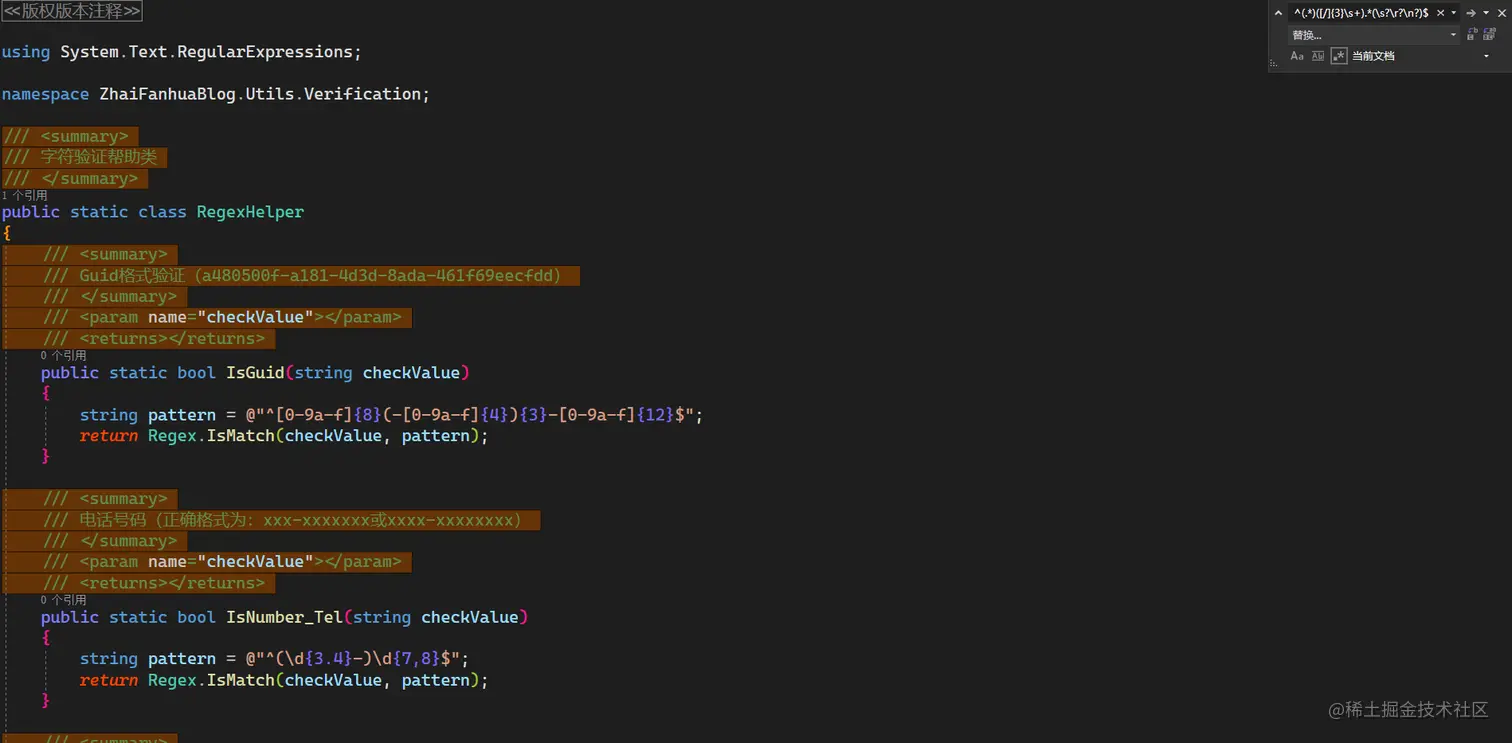Click the Guid格式验证 comment line
Screen dimensions: 1512x743
pyautogui.click(x=302, y=275)
